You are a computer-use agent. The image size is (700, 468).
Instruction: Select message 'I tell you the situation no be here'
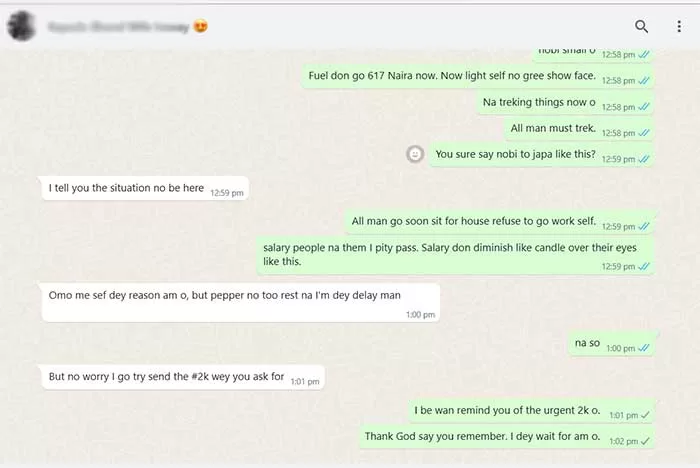pos(145,188)
